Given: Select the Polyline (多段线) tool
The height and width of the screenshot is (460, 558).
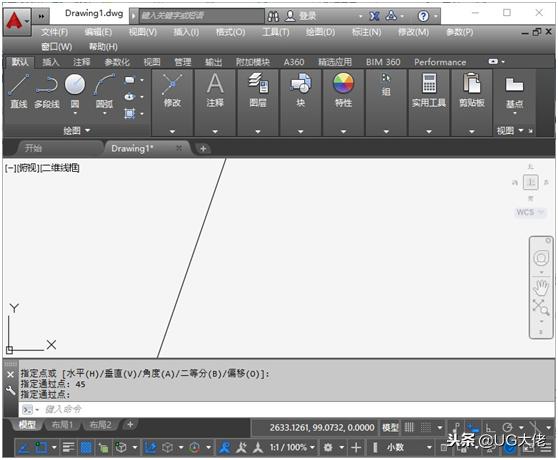Looking at the screenshot, I should (x=47, y=90).
